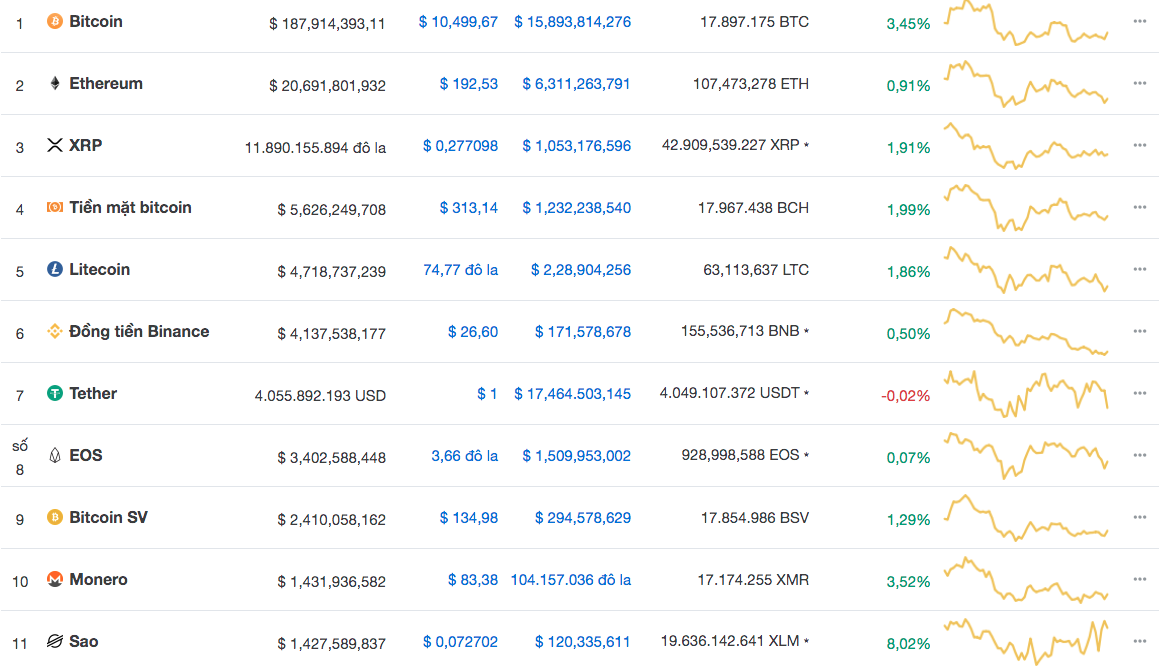
Task: Open the Bitcoin SV name link
Action: pos(109,518)
